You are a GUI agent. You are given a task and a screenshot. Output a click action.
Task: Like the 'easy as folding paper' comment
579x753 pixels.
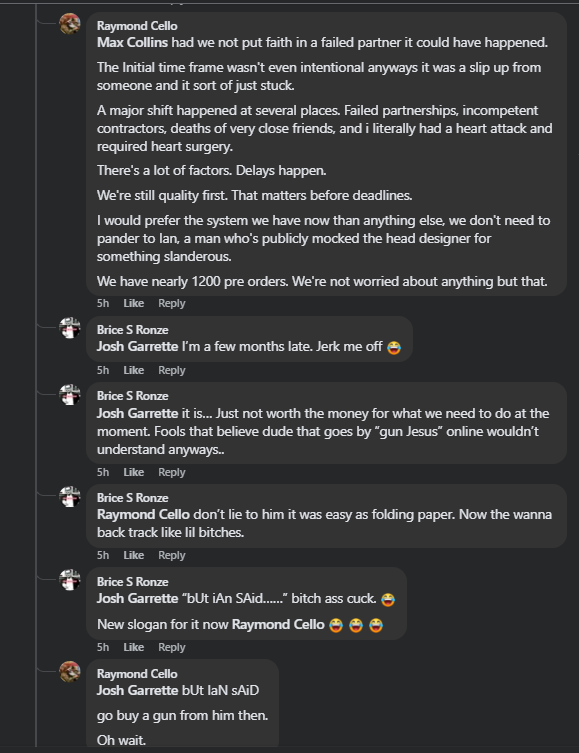[133, 555]
